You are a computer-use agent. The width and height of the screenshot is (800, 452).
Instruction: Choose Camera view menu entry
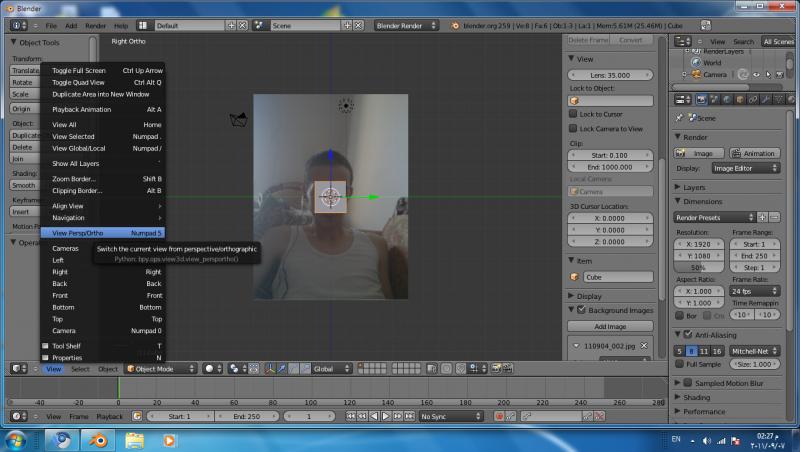[103, 331]
